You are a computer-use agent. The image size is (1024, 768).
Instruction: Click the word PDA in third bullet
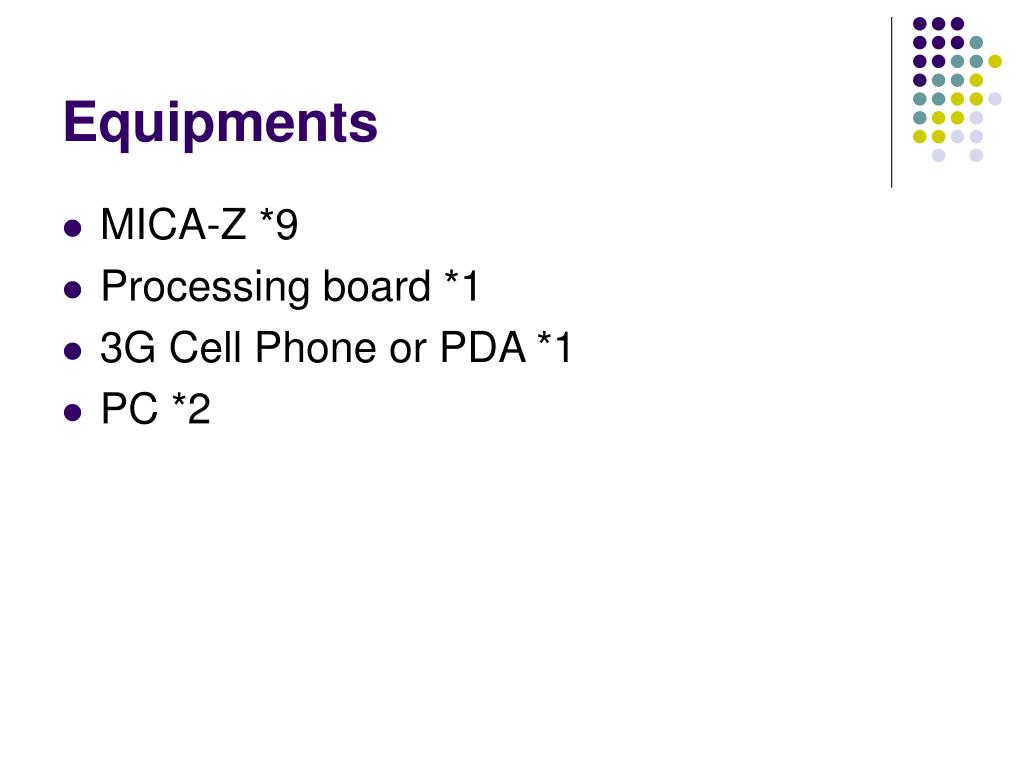pyautogui.click(x=483, y=347)
